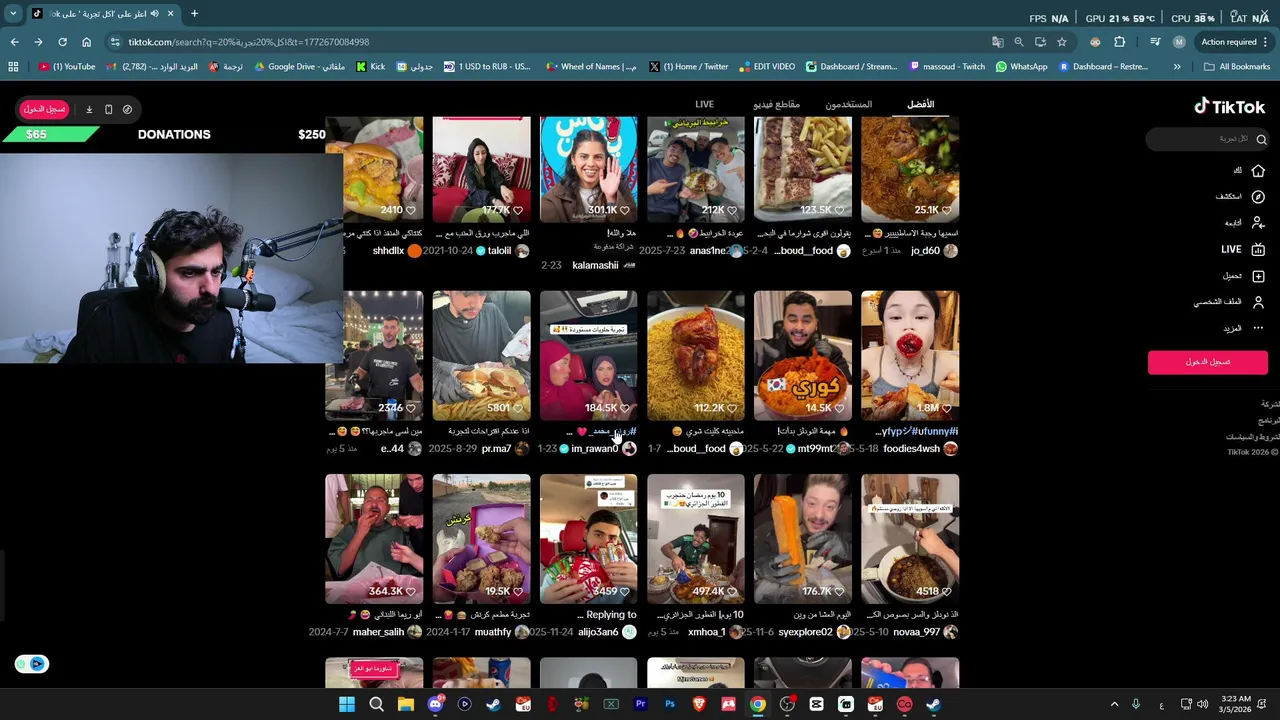Click the zoom magnifier icon in address bar

pos(1018,42)
